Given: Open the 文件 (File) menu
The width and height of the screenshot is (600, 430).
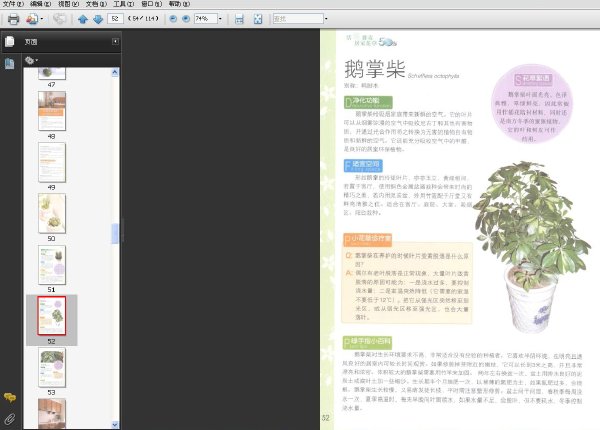Looking at the screenshot, I should click(x=13, y=4).
